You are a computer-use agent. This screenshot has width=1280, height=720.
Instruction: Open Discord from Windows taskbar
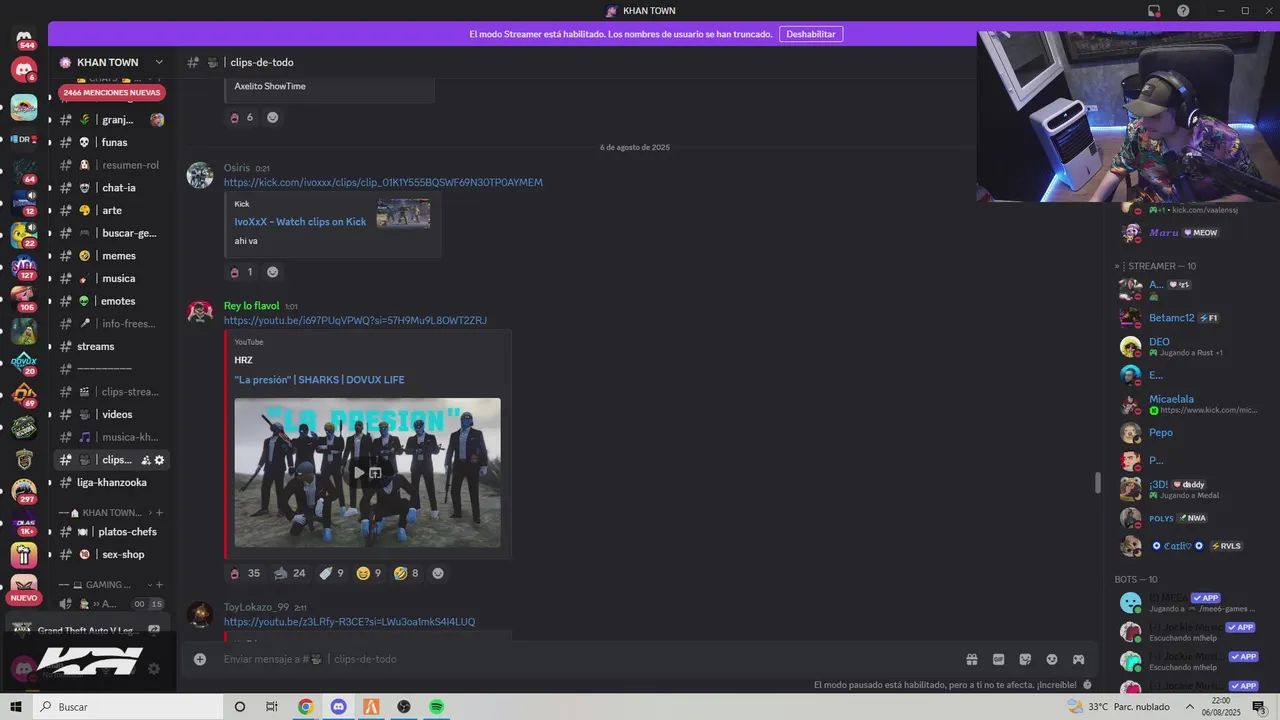(x=338, y=707)
